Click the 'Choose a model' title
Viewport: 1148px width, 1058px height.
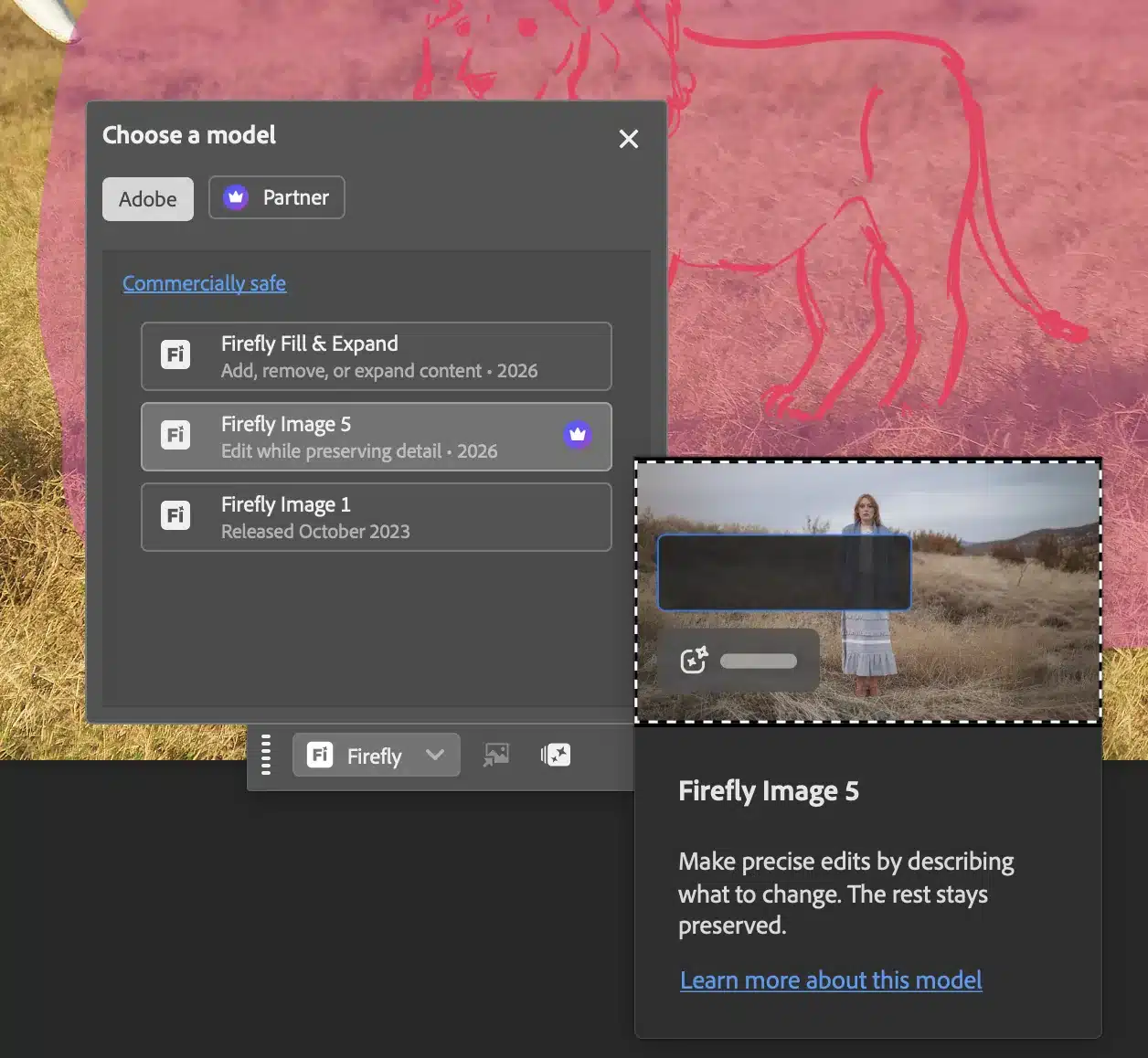(x=189, y=135)
